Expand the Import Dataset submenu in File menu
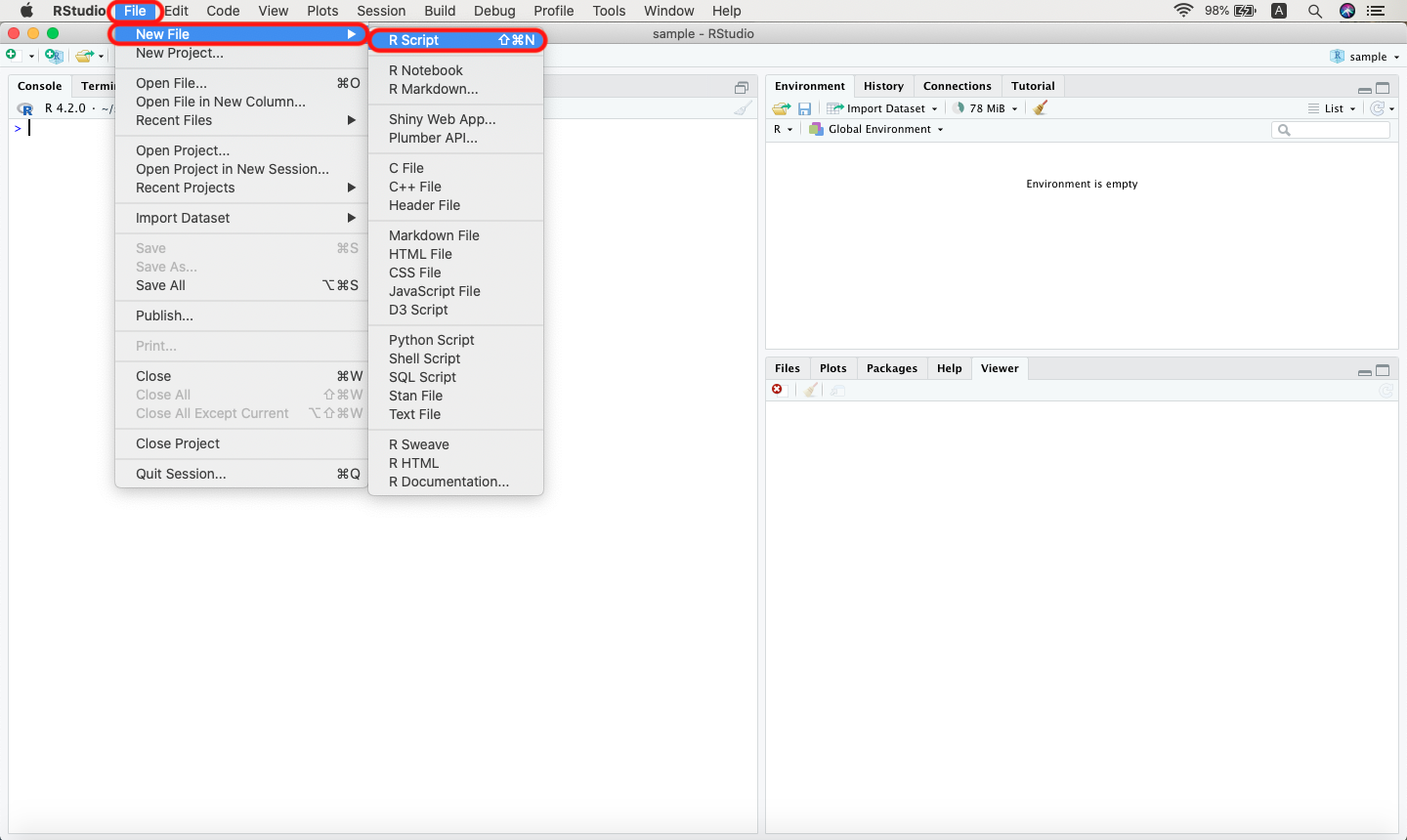This screenshot has width=1407, height=840. (241, 218)
